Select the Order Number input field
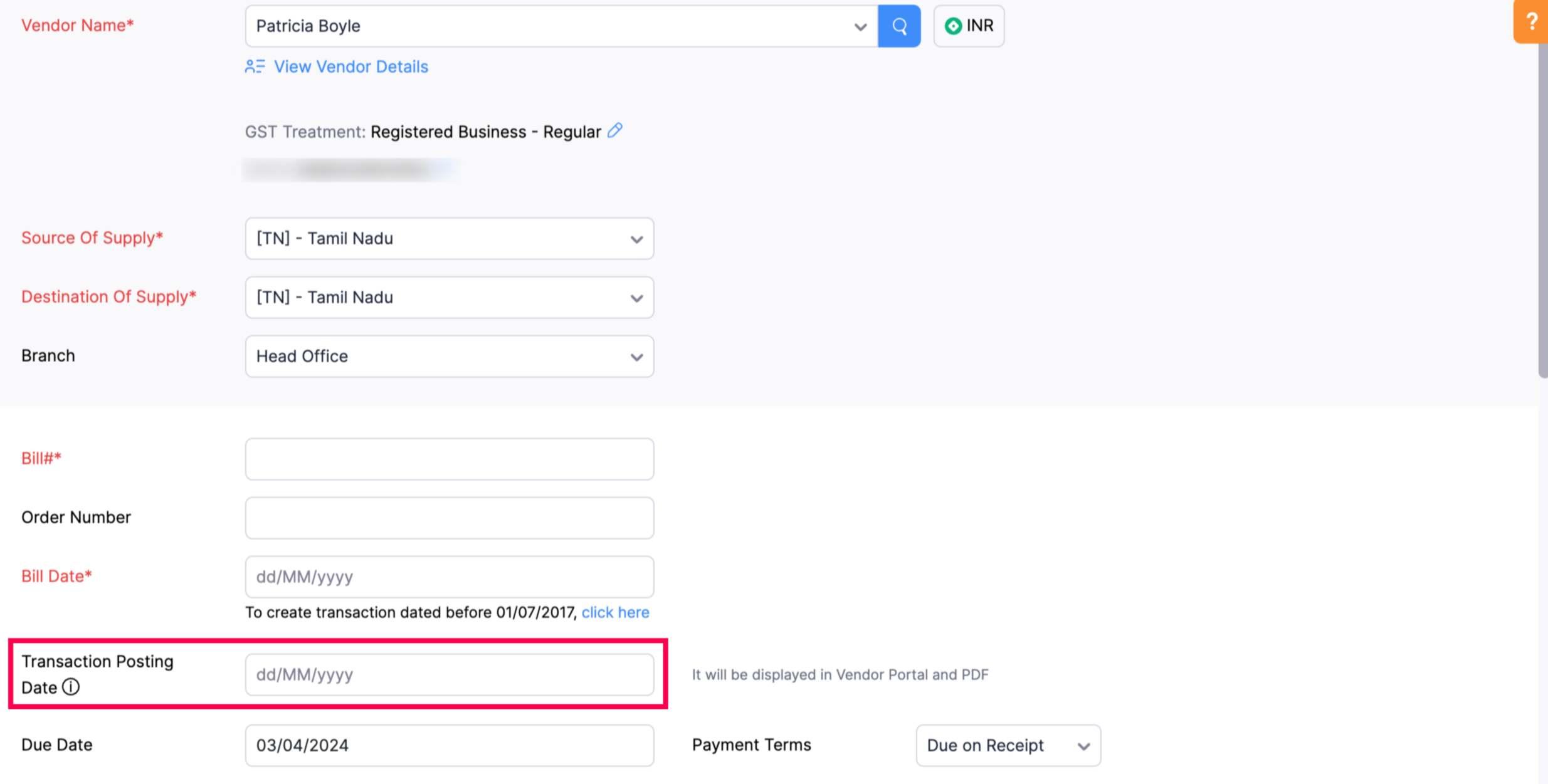Viewport: 1548px width, 784px height. [449, 518]
